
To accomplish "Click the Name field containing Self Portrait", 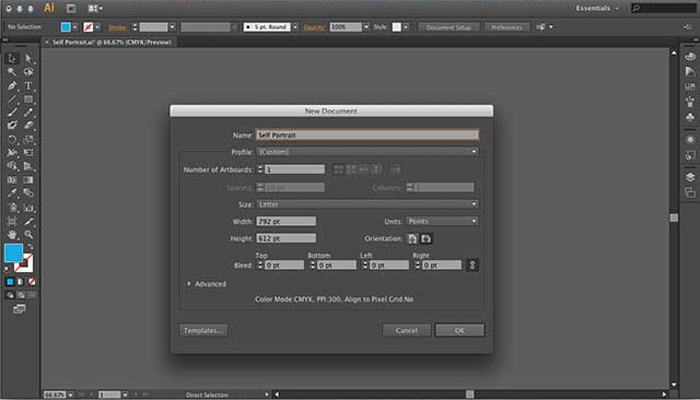I will (x=367, y=134).
